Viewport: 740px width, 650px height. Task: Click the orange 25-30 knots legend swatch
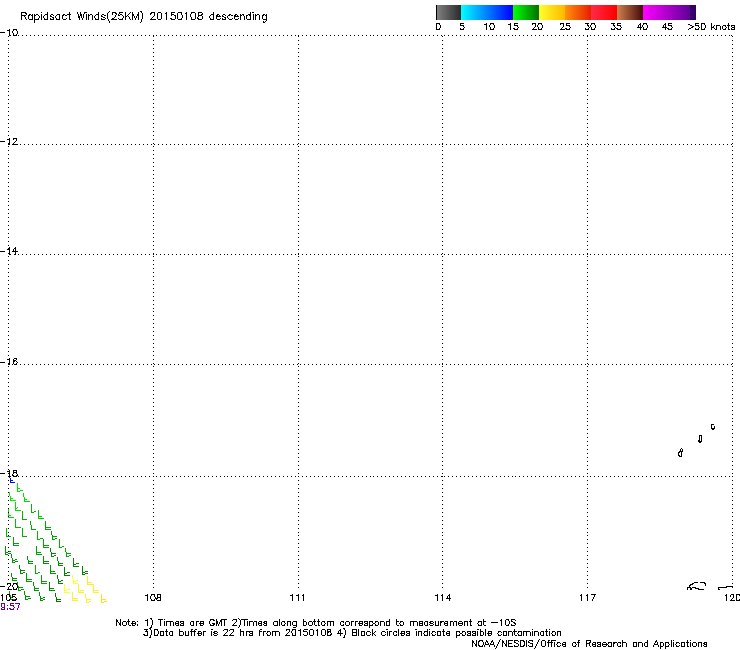578,12
